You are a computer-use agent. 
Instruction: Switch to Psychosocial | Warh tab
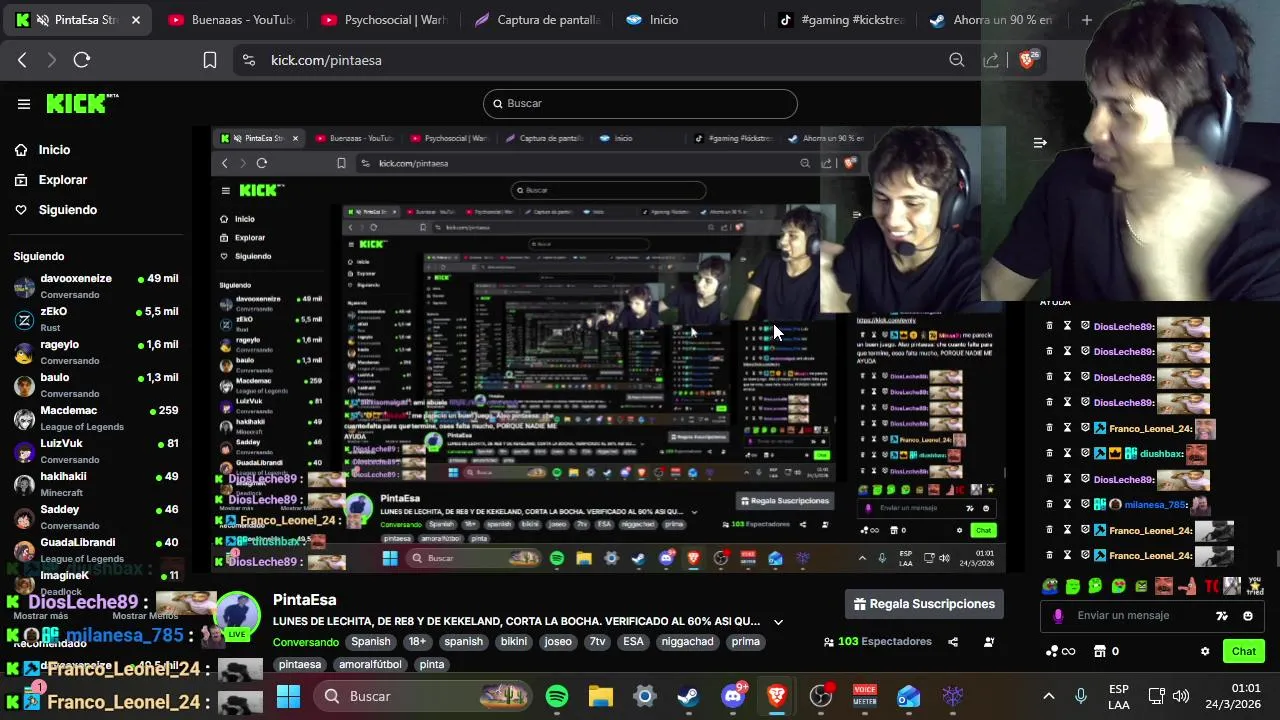tap(384, 20)
